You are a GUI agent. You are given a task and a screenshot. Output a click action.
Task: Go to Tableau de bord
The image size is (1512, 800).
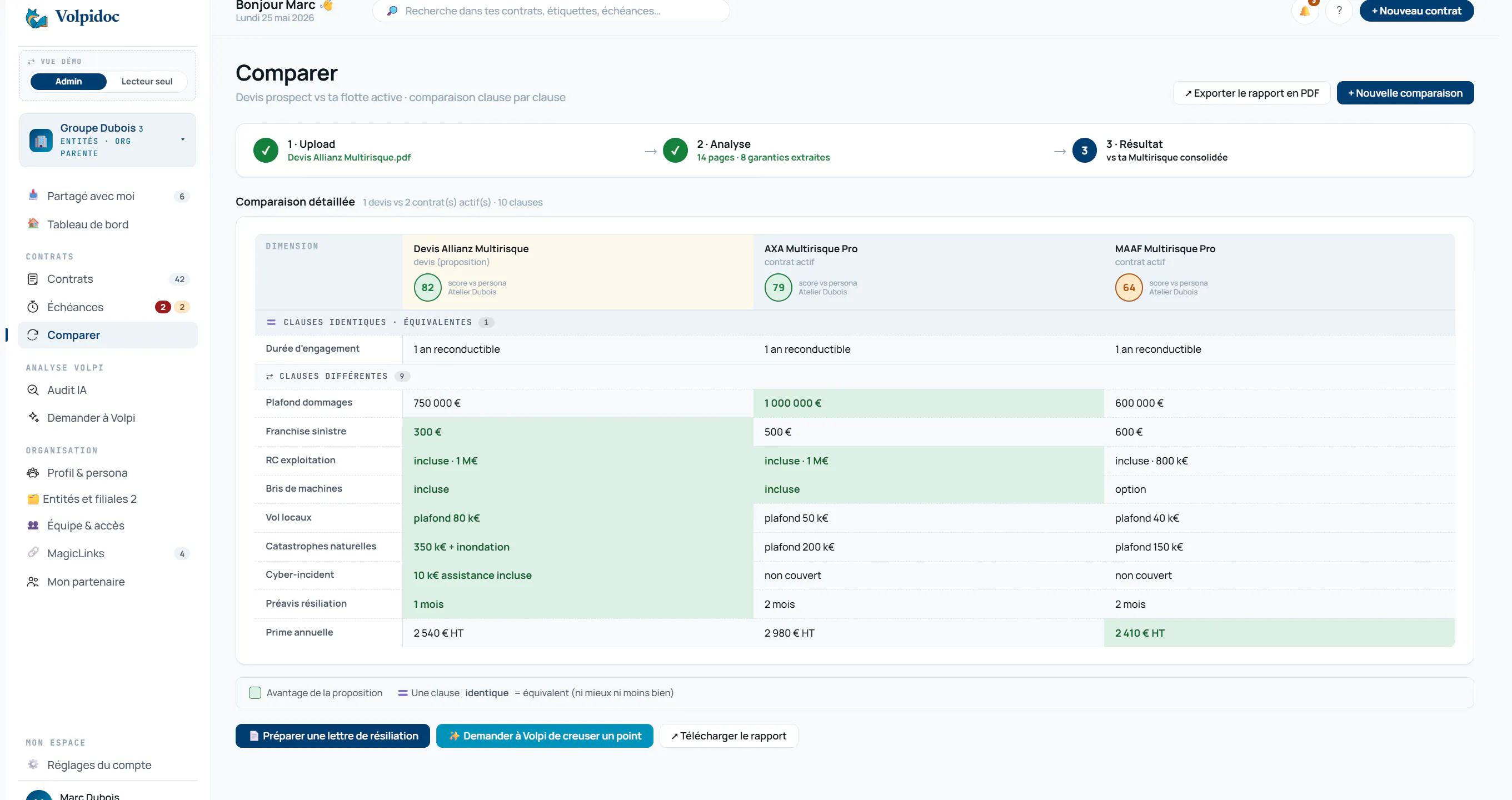click(108, 224)
